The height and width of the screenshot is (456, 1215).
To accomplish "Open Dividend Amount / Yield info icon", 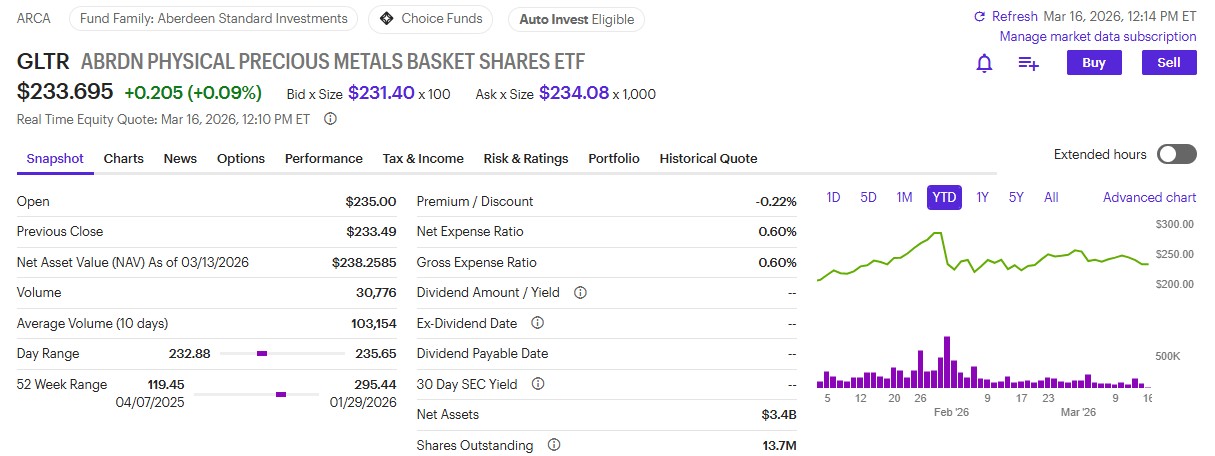I will 580,293.
